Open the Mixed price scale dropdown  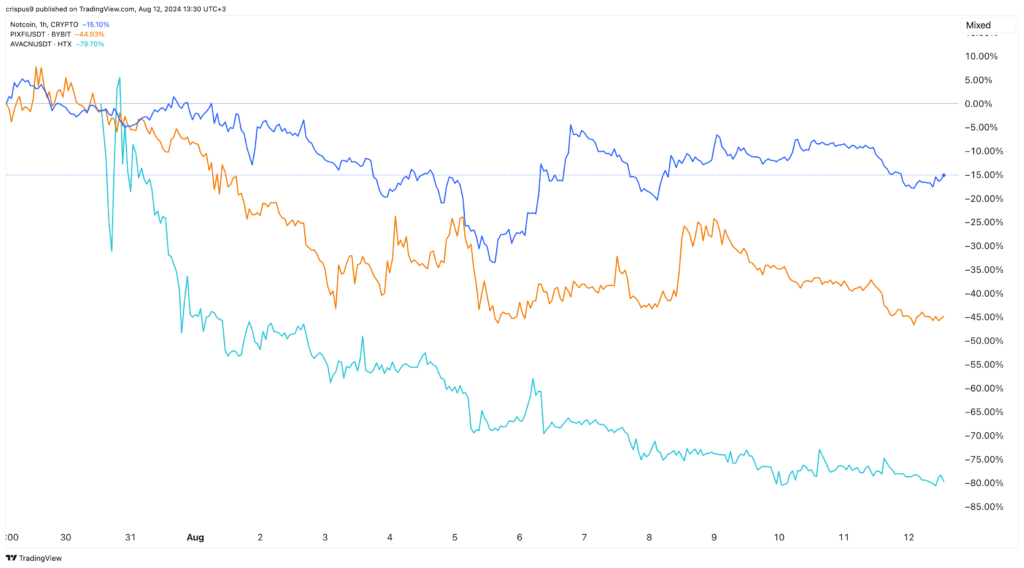pos(977,24)
